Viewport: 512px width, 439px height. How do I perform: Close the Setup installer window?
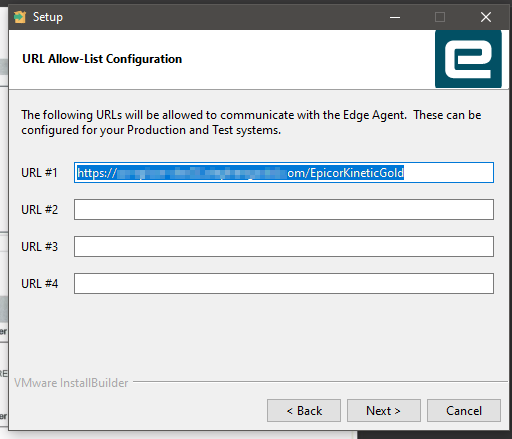coord(486,17)
